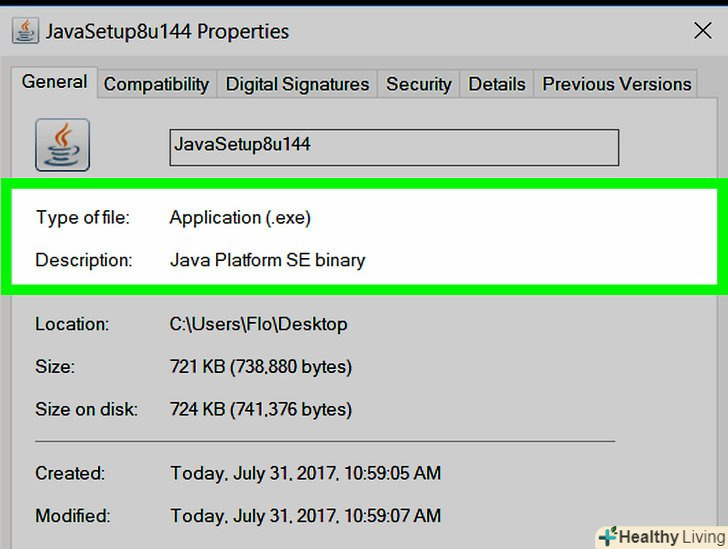Open the Compatibility tab
Viewport: 728px width, 549px height.
click(x=156, y=85)
